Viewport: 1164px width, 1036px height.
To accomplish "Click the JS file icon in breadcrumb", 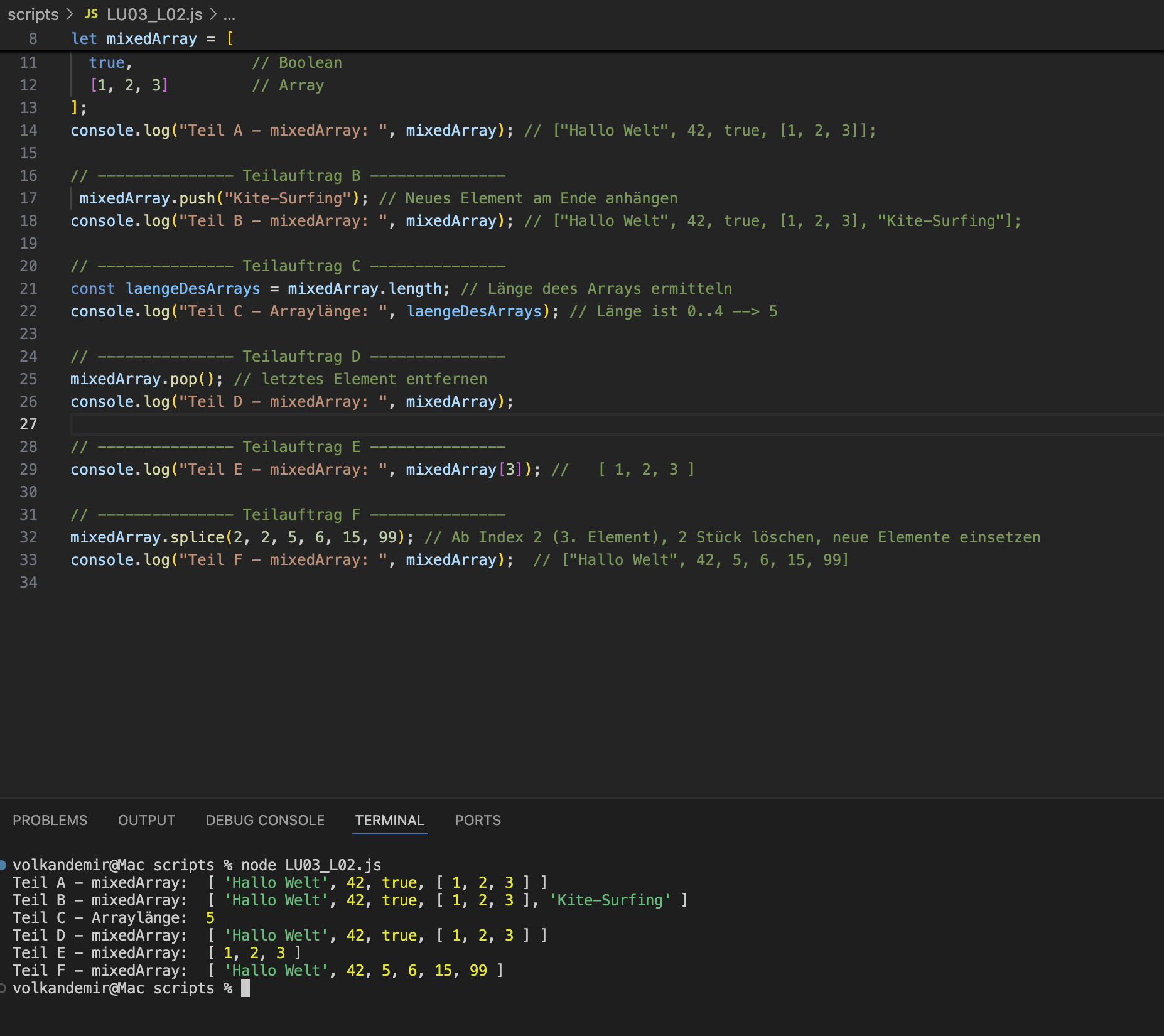I will coord(92,14).
